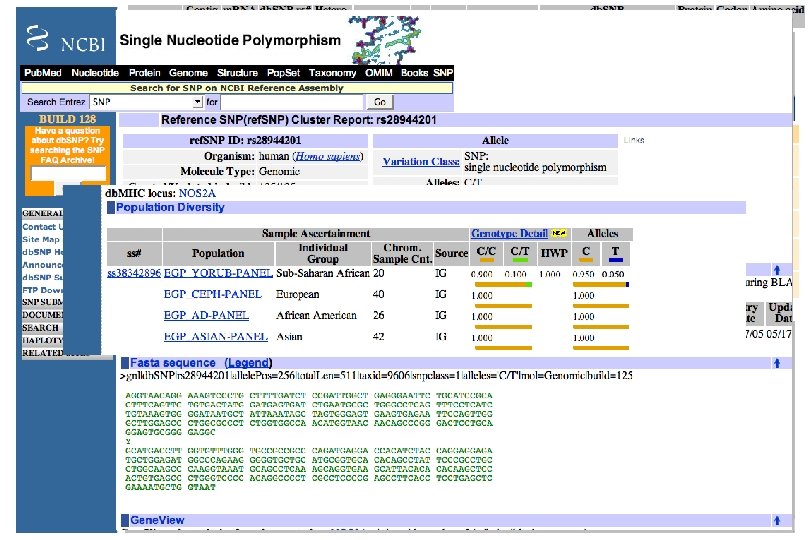Open the FTP Download sidebar link
810x540 pixels.
(42, 290)
